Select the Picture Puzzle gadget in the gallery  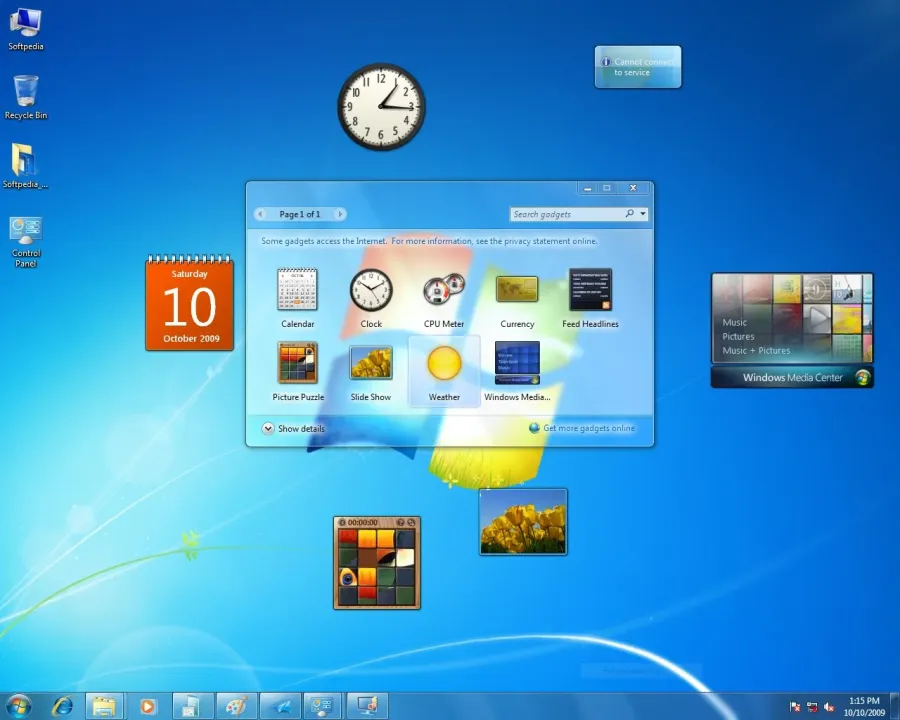[298, 371]
